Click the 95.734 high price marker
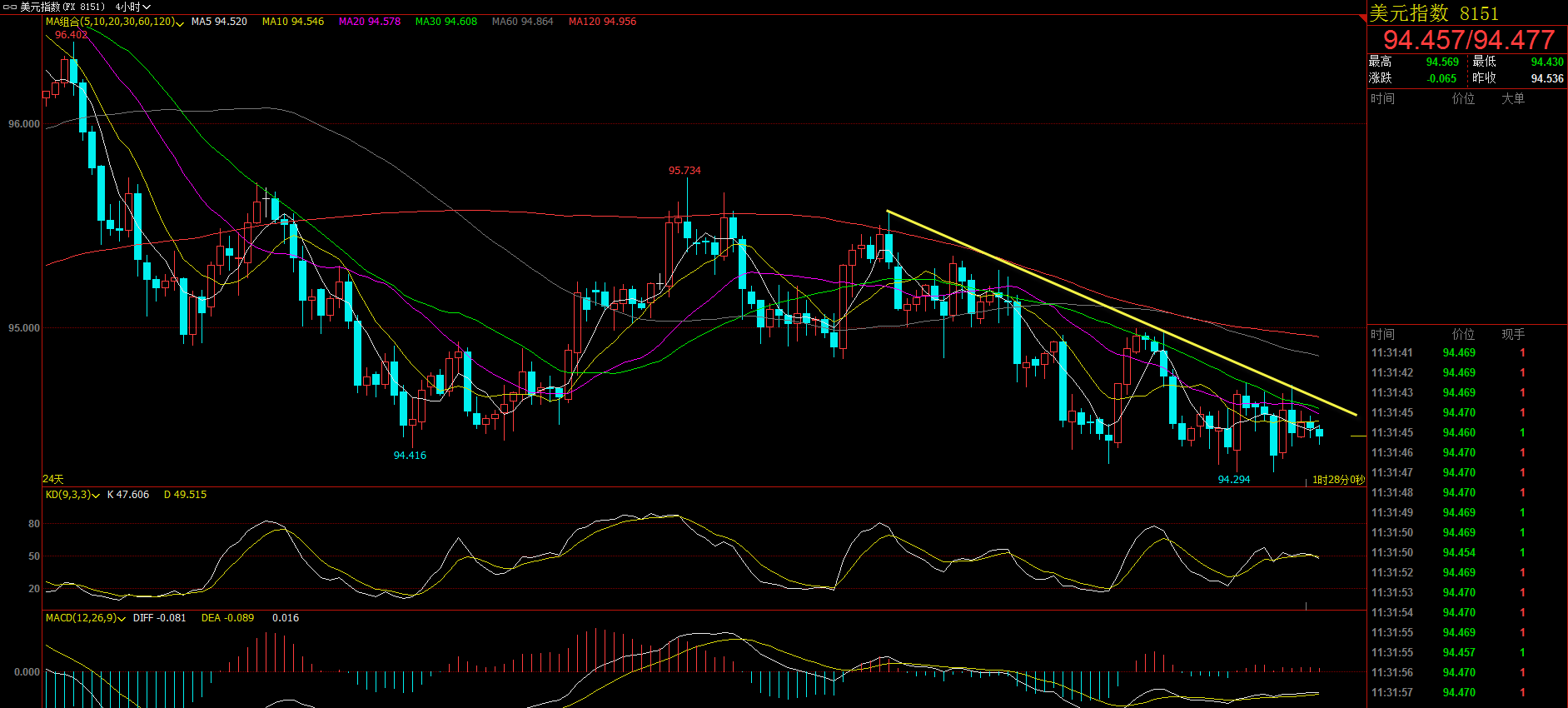The image size is (1568, 708). [684, 171]
